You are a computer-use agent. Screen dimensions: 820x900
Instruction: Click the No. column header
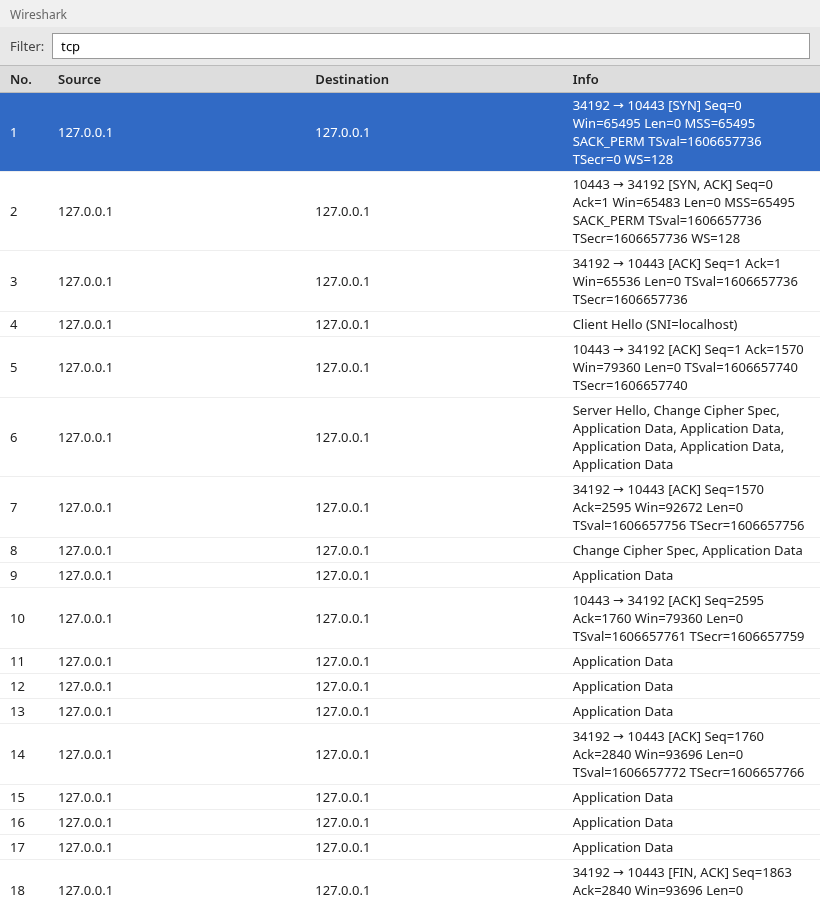tap(21, 79)
